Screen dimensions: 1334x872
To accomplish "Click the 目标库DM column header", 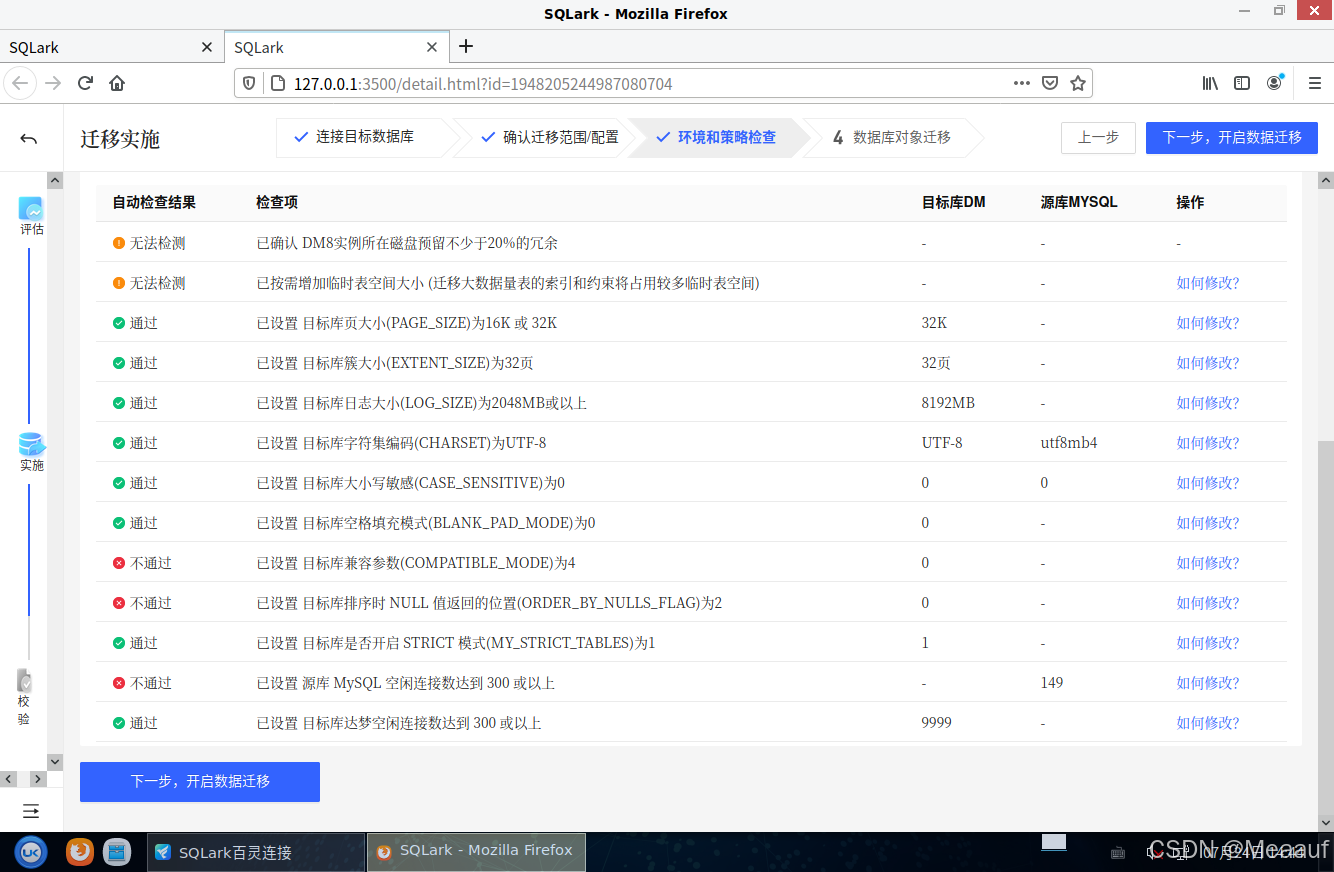I will 953,202.
